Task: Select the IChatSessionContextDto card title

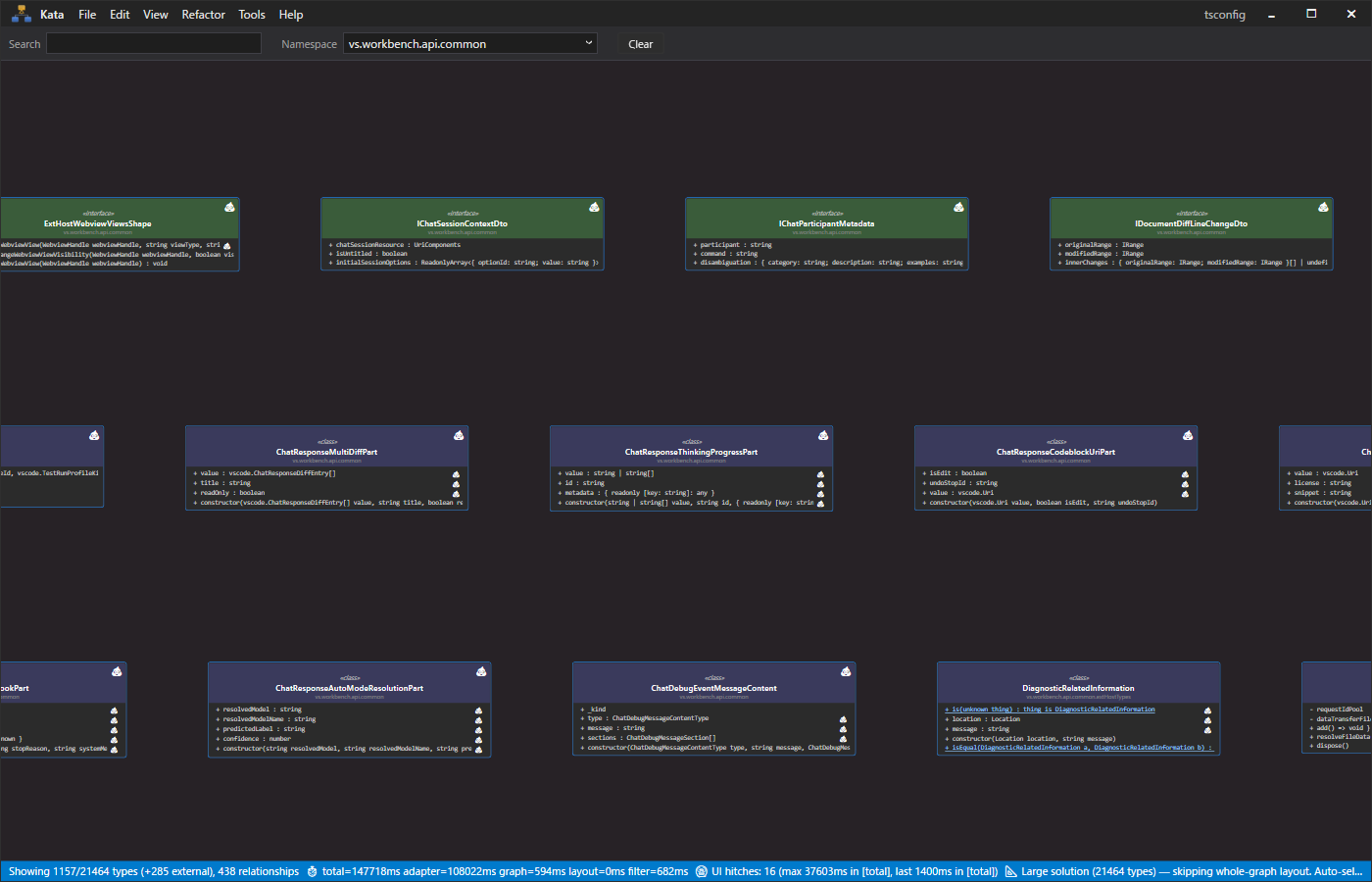Action: pyautogui.click(x=463, y=223)
